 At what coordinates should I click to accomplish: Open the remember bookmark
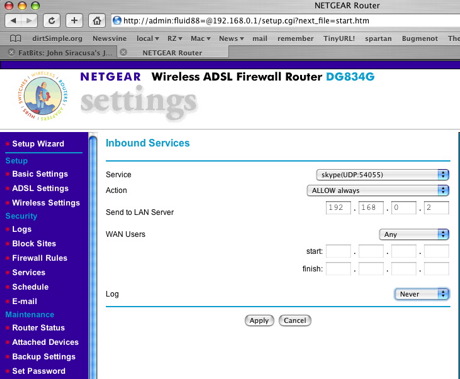(x=295, y=38)
